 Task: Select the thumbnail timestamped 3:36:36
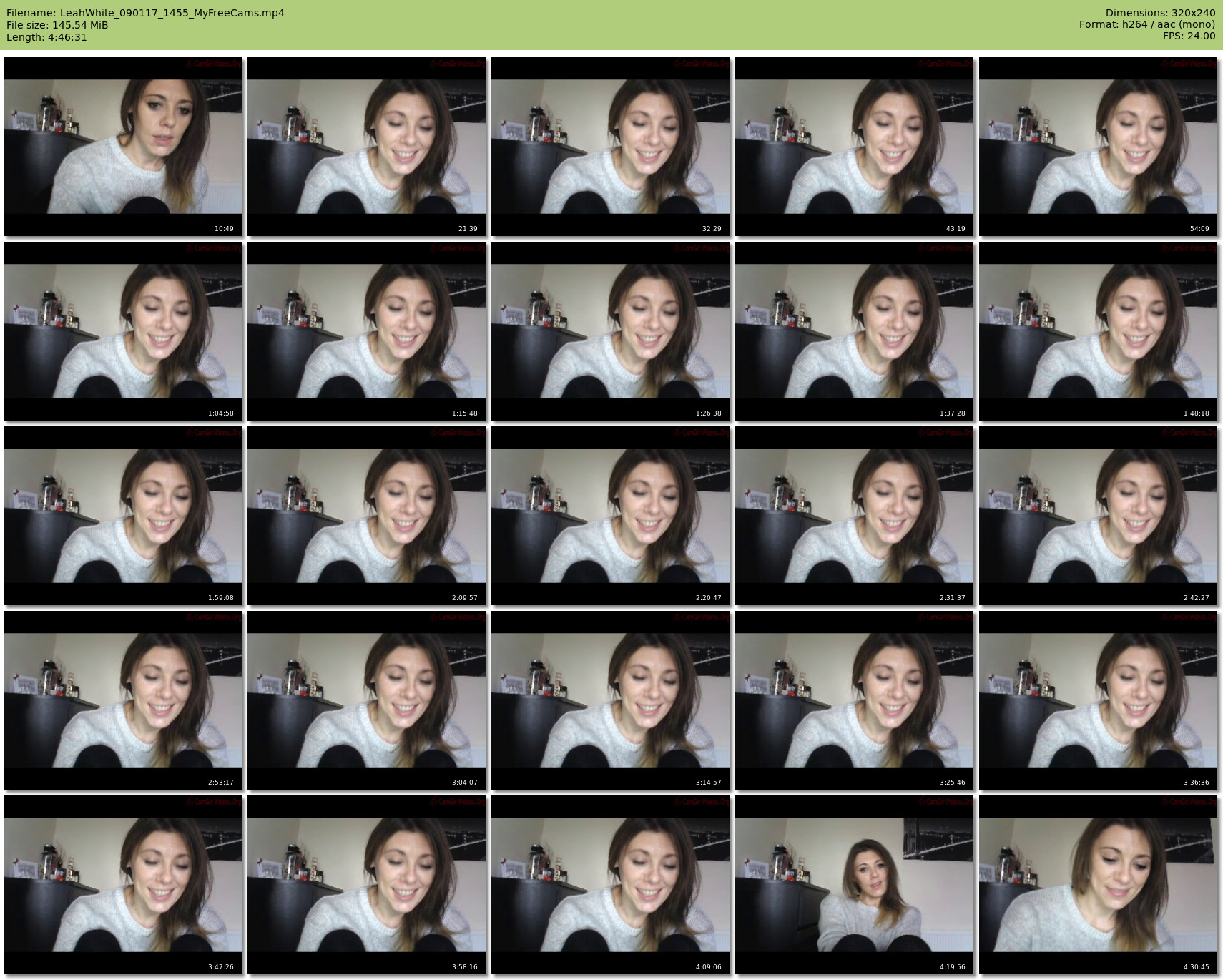click(x=1099, y=700)
